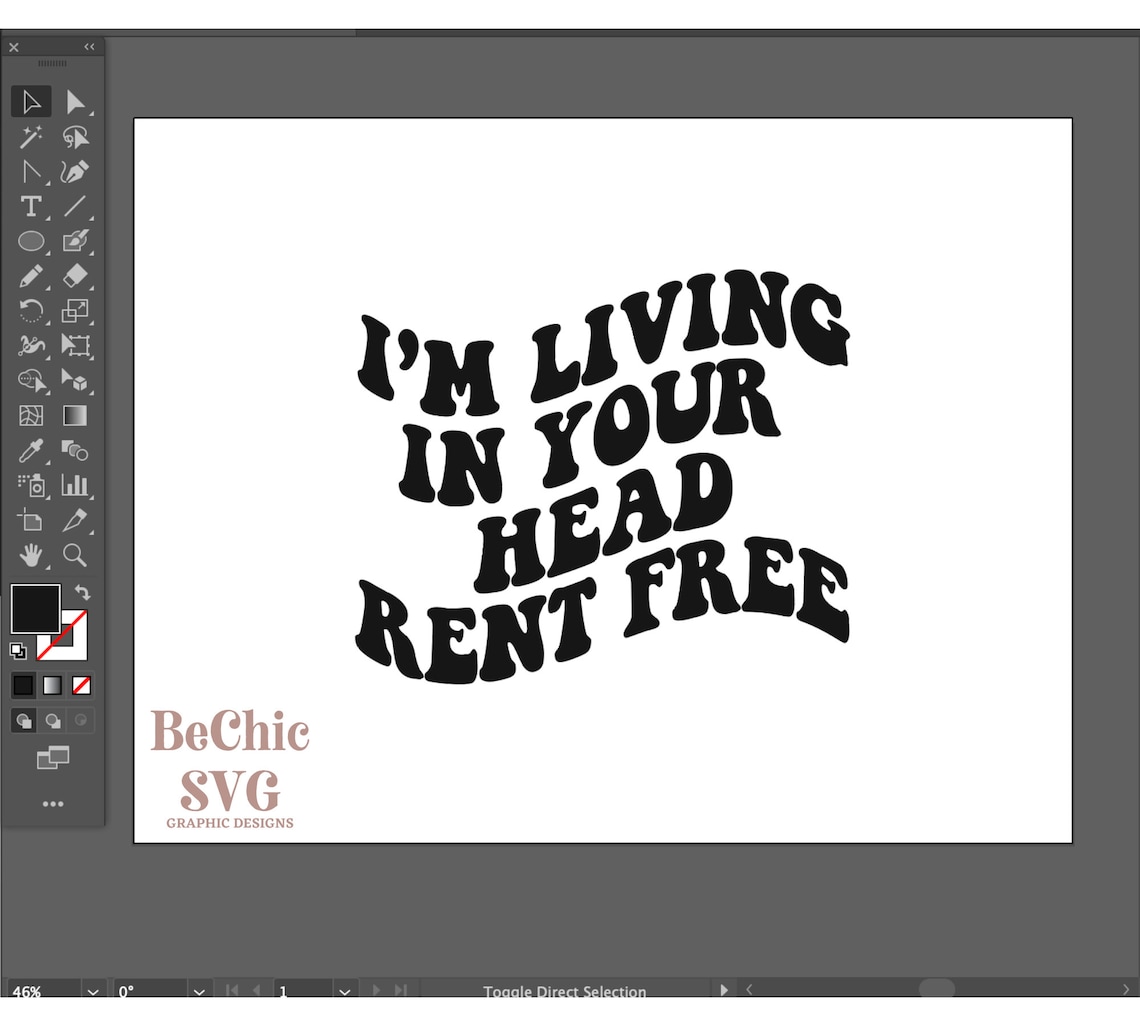
Task: Choose the Ellipse tool
Action: [31, 241]
